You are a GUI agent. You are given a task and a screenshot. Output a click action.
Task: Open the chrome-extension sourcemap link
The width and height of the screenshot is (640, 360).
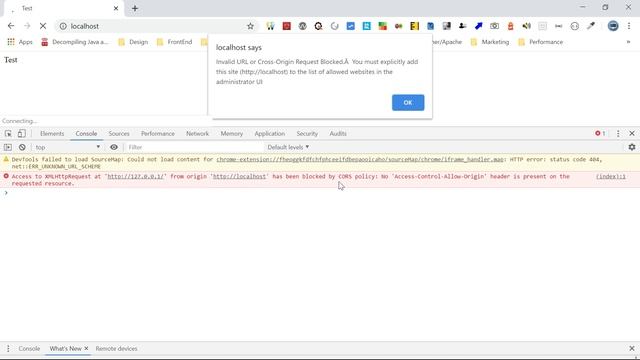(x=360, y=159)
